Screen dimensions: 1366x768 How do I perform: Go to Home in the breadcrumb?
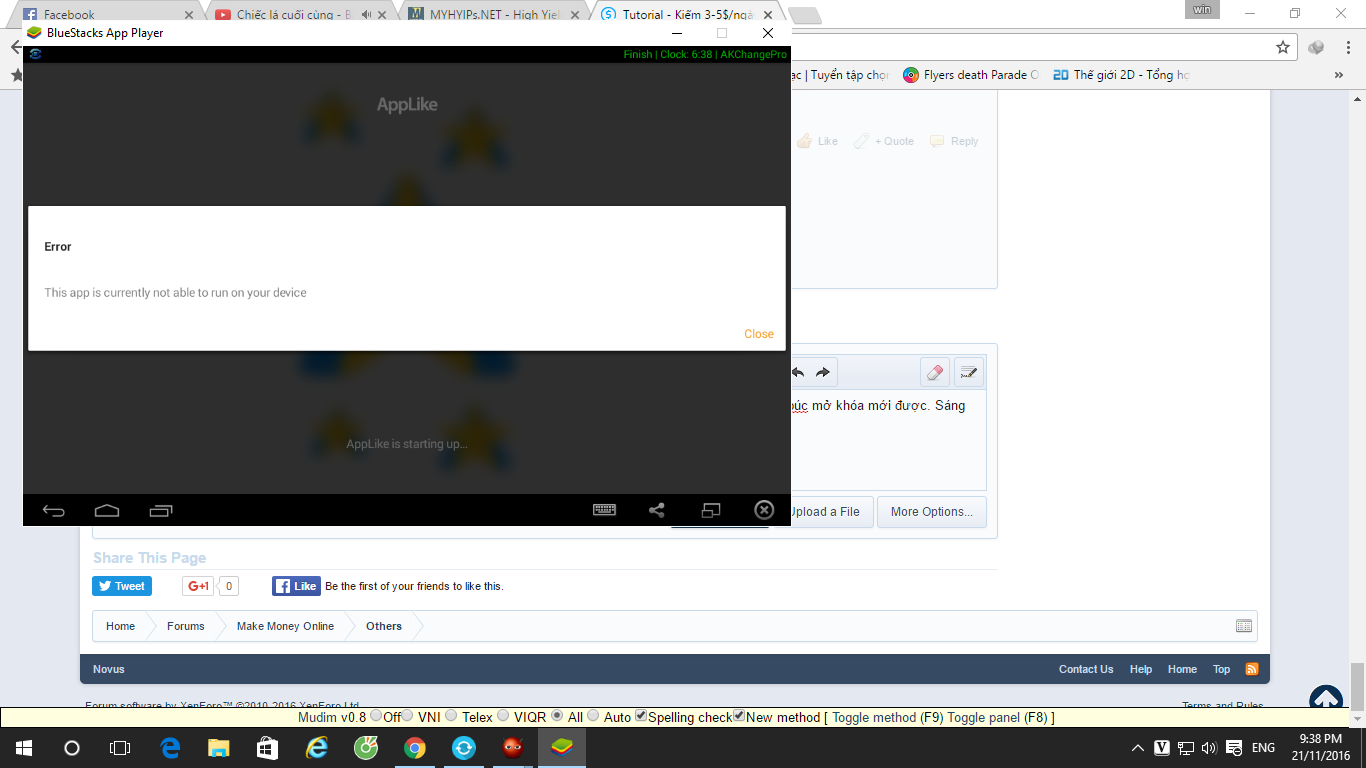(x=120, y=626)
